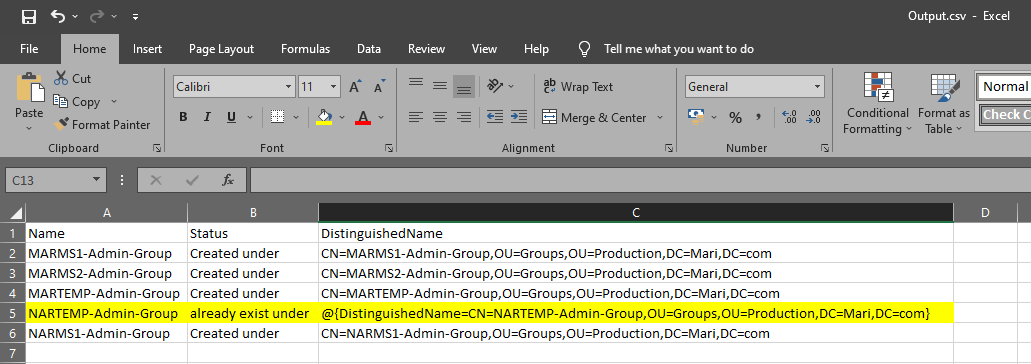Screen dimensions: 1031x364
Task: Apply Percent Style format
Action: point(735,118)
